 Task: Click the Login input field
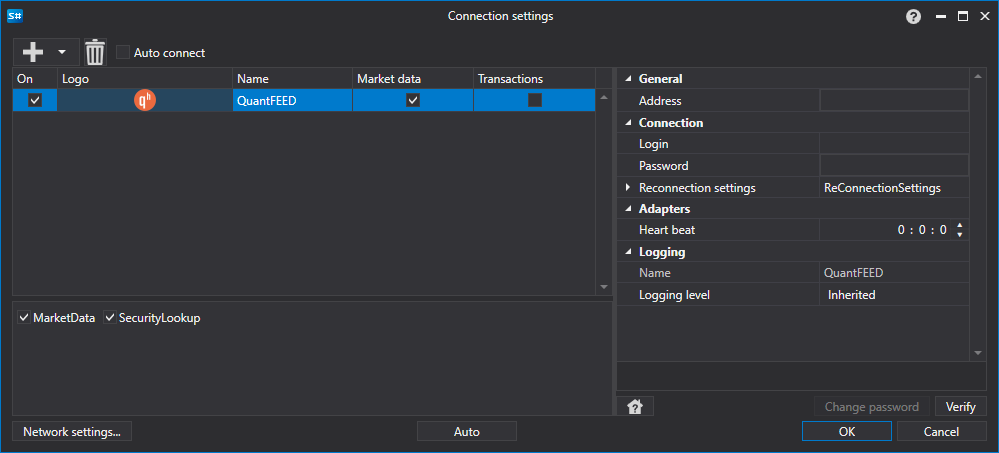[894, 144]
